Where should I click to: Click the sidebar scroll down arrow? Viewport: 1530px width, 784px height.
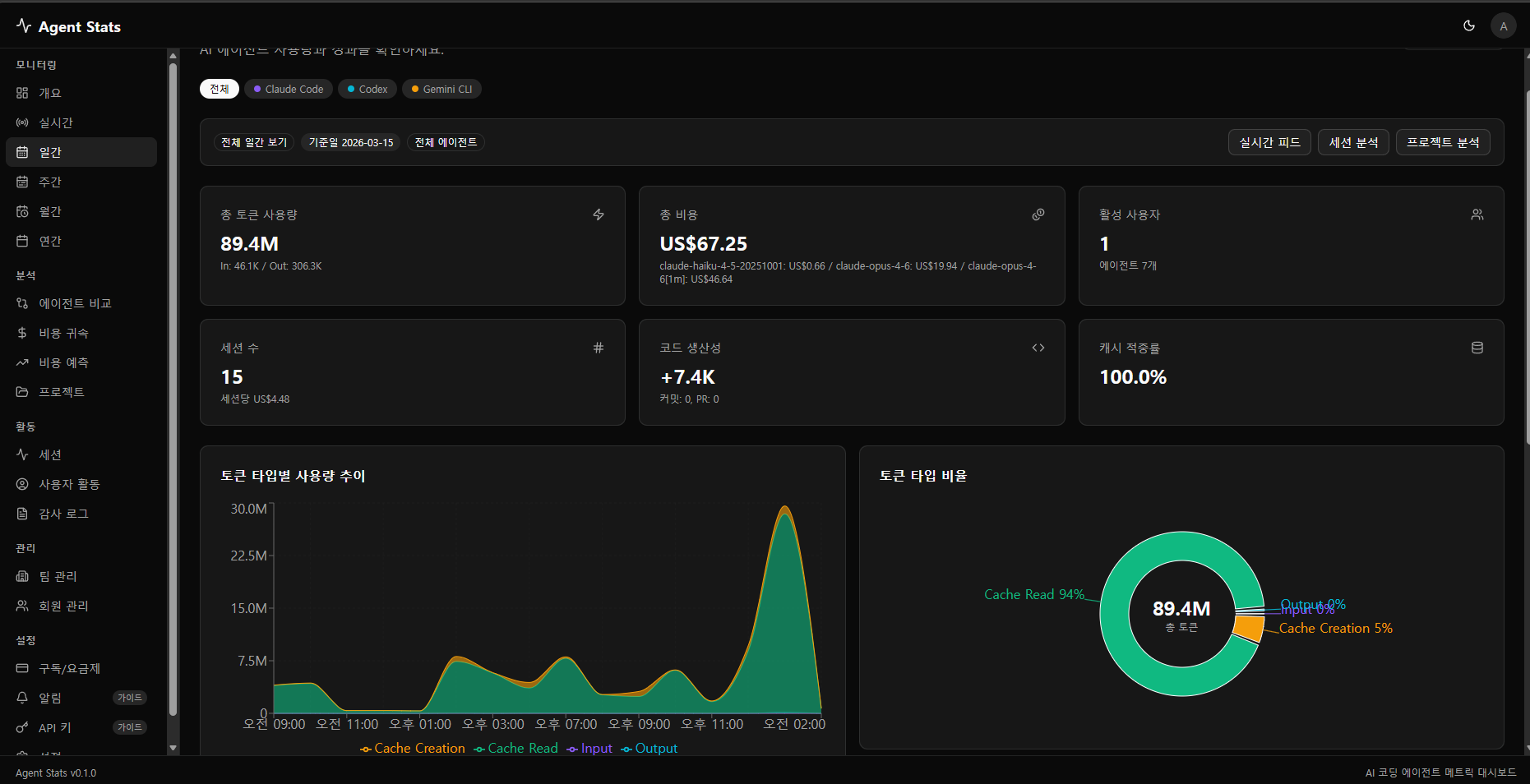tap(173, 748)
